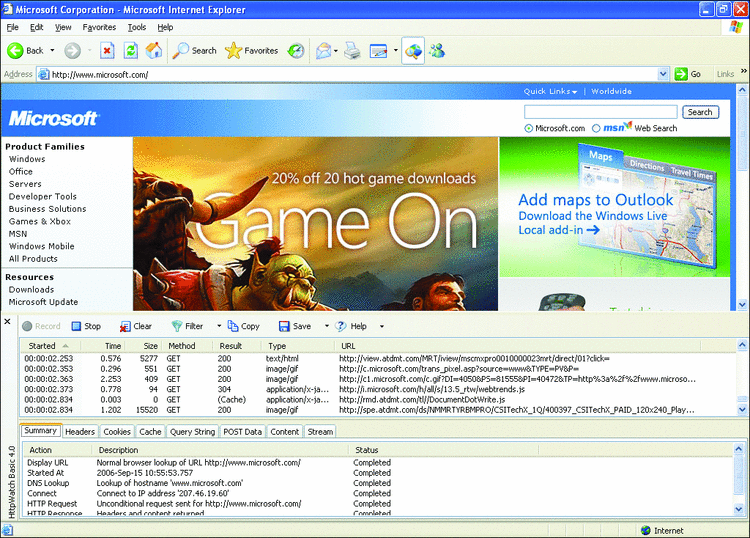The width and height of the screenshot is (750, 538).
Task: Click the web page vertical scrollbar down arrow
Action: tap(742, 304)
